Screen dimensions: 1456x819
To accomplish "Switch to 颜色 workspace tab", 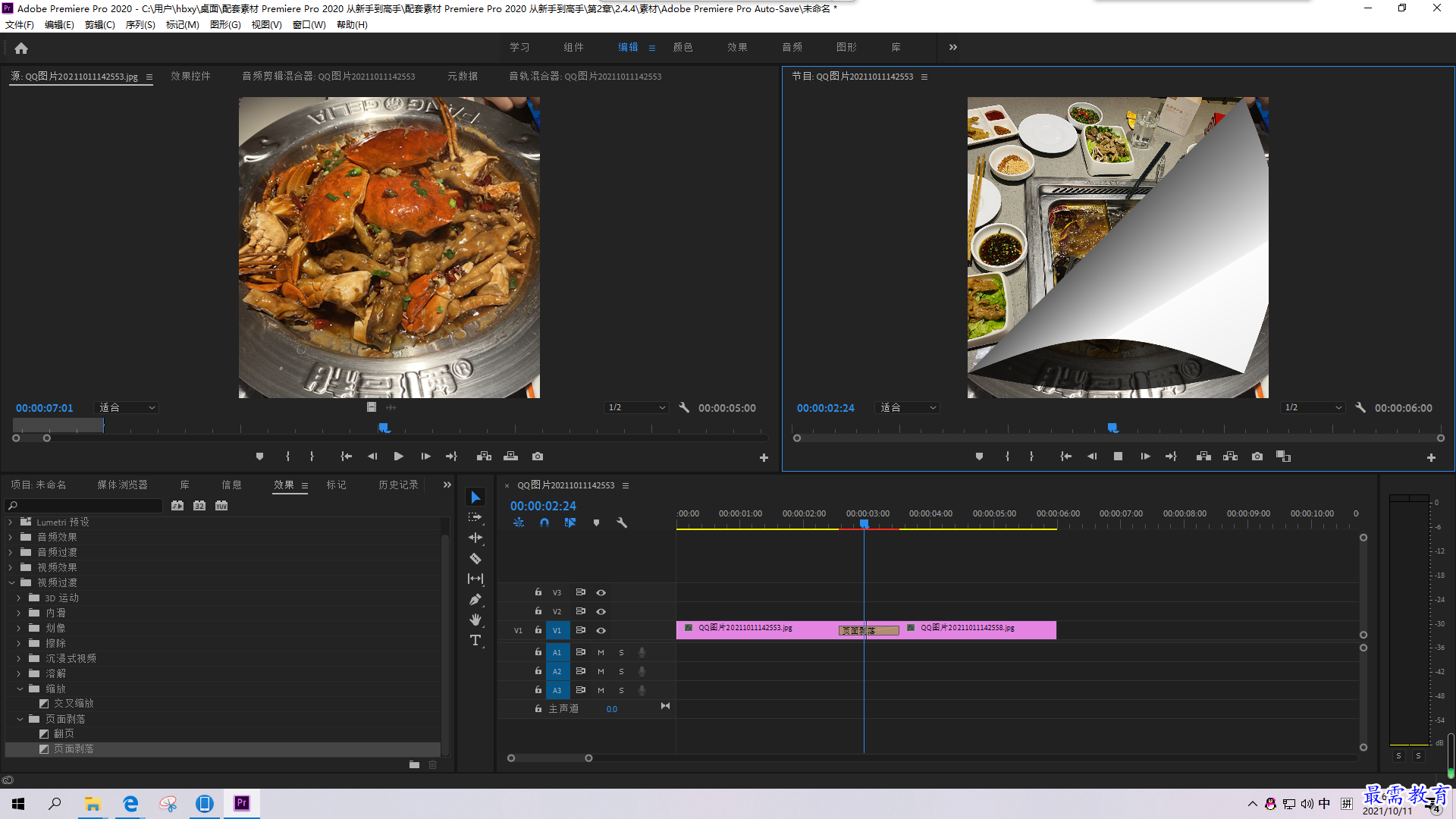I will (683, 47).
